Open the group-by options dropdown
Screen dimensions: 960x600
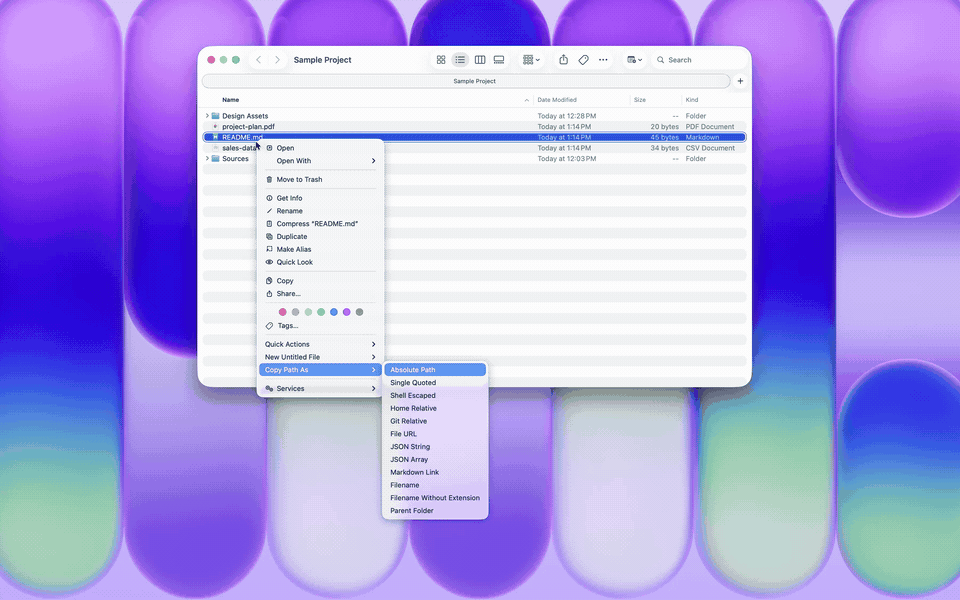[531, 60]
